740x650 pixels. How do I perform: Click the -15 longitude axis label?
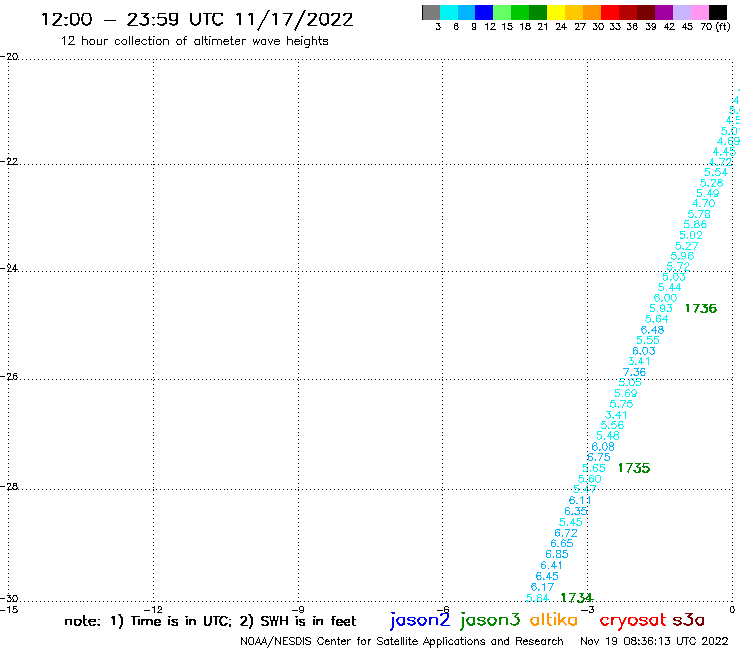9,609
